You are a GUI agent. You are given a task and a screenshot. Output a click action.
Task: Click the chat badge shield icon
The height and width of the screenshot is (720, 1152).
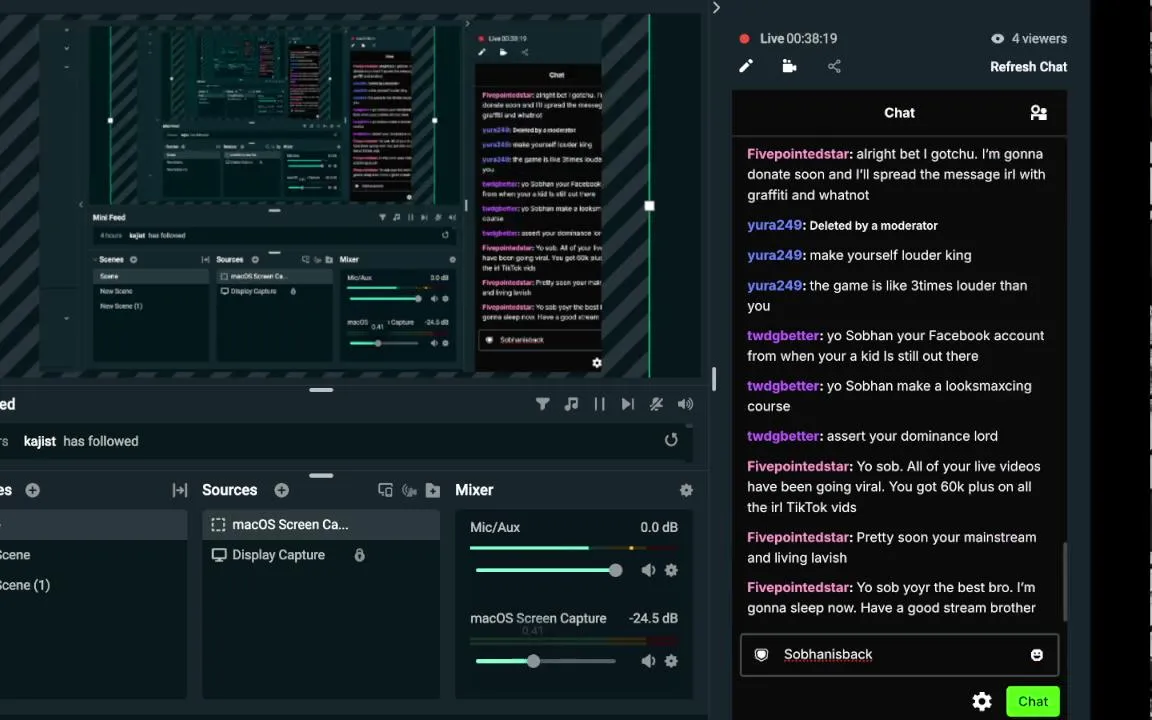point(761,655)
